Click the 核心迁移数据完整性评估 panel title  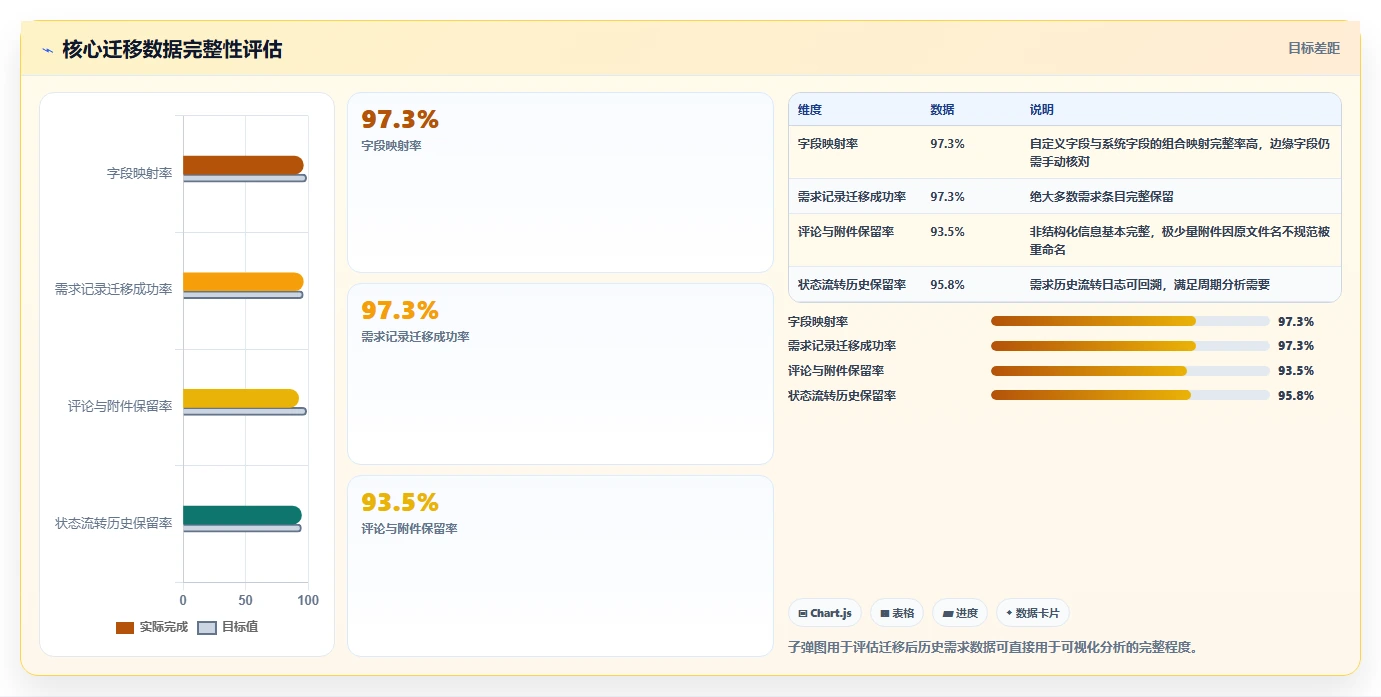tap(172, 49)
